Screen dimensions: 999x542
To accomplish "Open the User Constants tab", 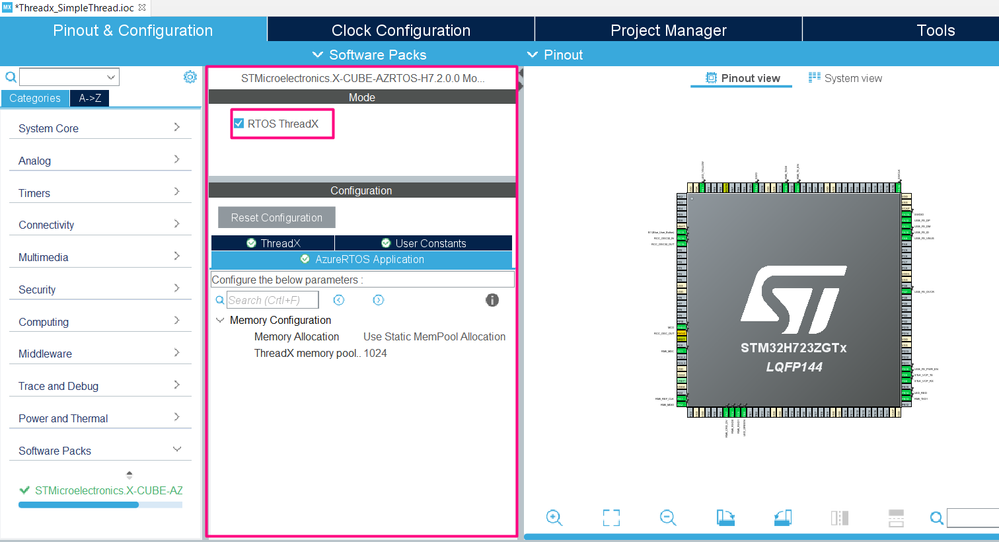I will pyautogui.click(x=423, y=243).
